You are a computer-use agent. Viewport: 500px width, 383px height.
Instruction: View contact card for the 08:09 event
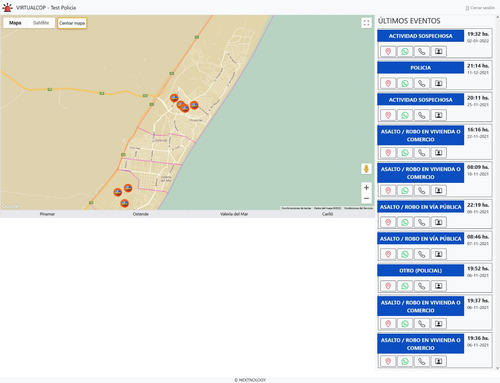click(x=439, y=190)
